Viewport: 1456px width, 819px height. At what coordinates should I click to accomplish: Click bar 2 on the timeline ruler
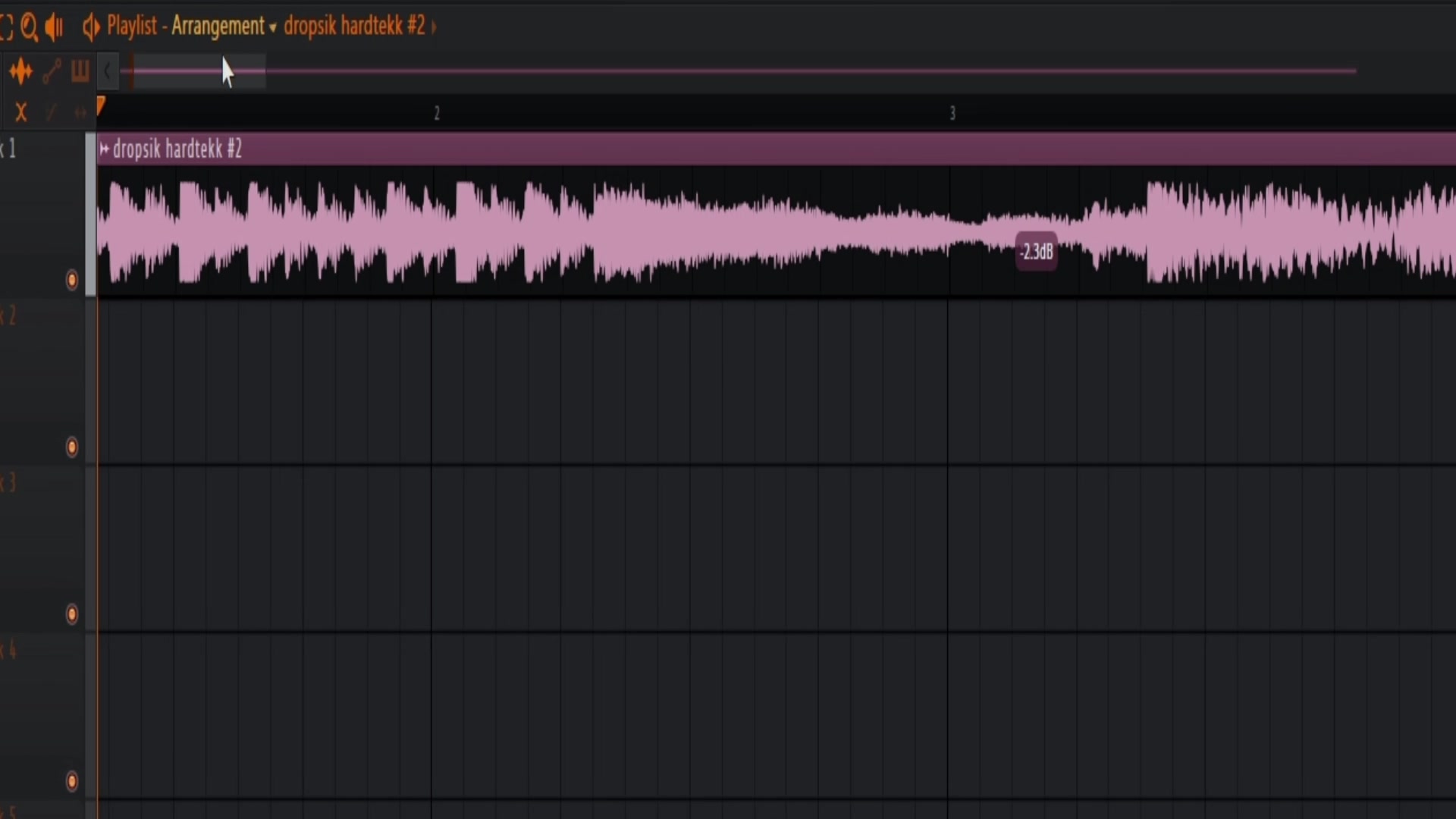[x=437, y=114]
